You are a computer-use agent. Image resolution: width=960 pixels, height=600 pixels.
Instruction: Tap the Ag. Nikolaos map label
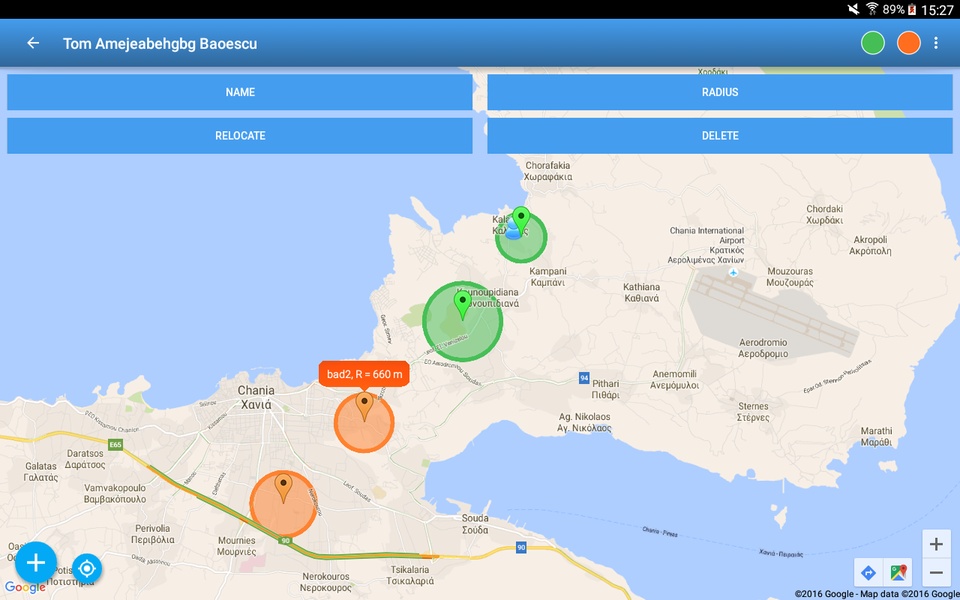584,422
